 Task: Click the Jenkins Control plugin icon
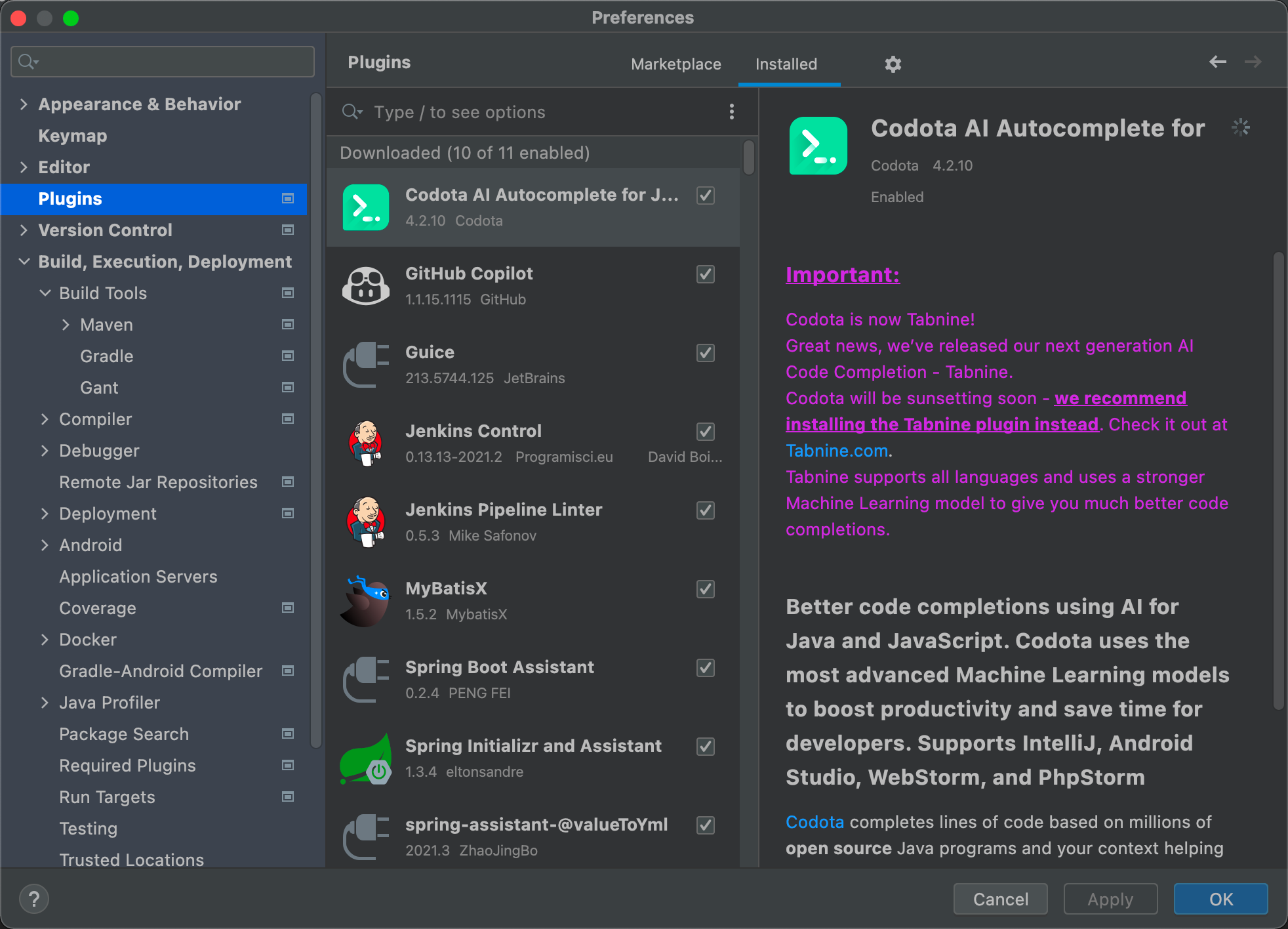click(x=365, y=443)
